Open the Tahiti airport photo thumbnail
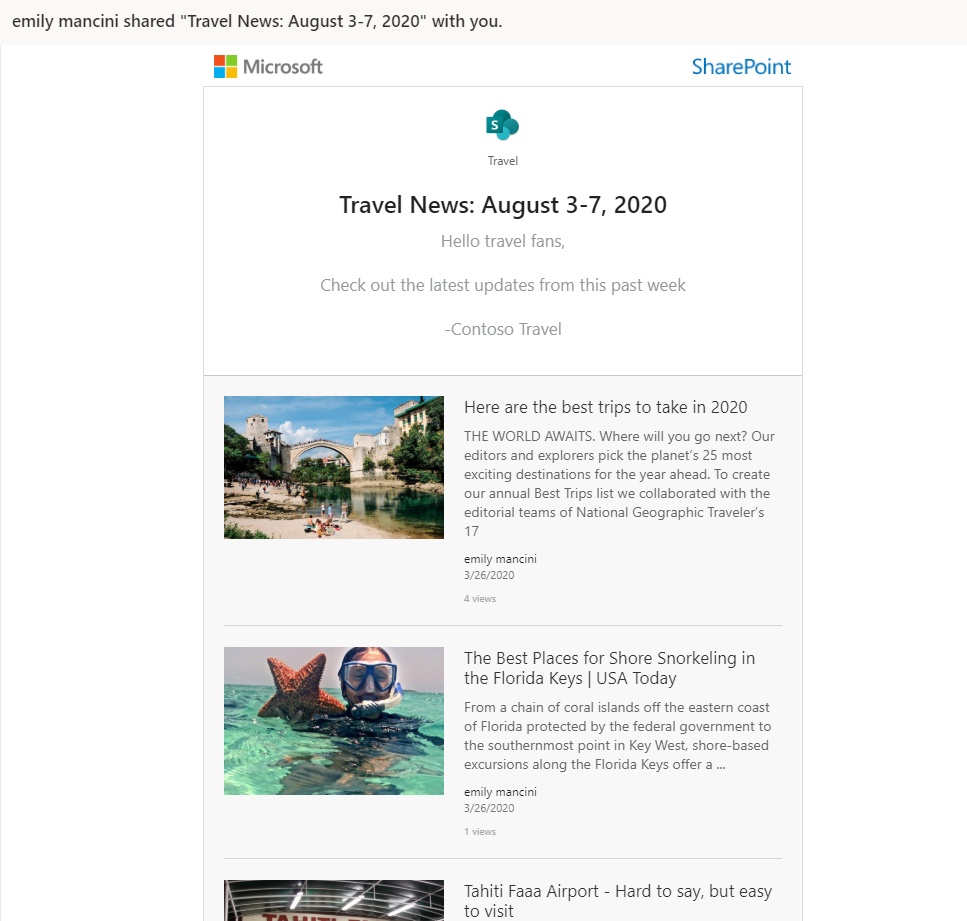 (x=334, y=901)
